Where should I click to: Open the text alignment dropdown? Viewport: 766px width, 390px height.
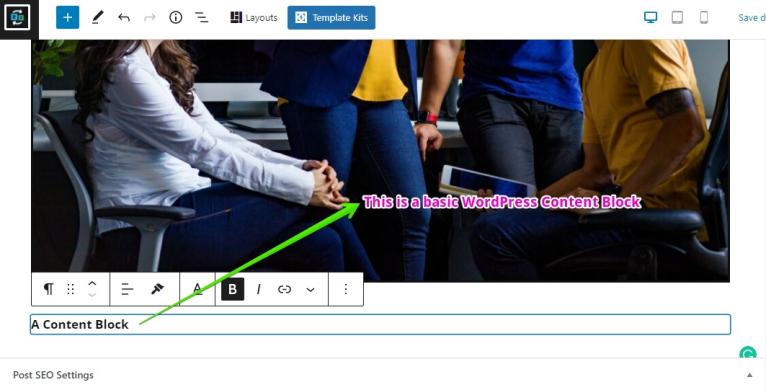[x=127, y=289]
